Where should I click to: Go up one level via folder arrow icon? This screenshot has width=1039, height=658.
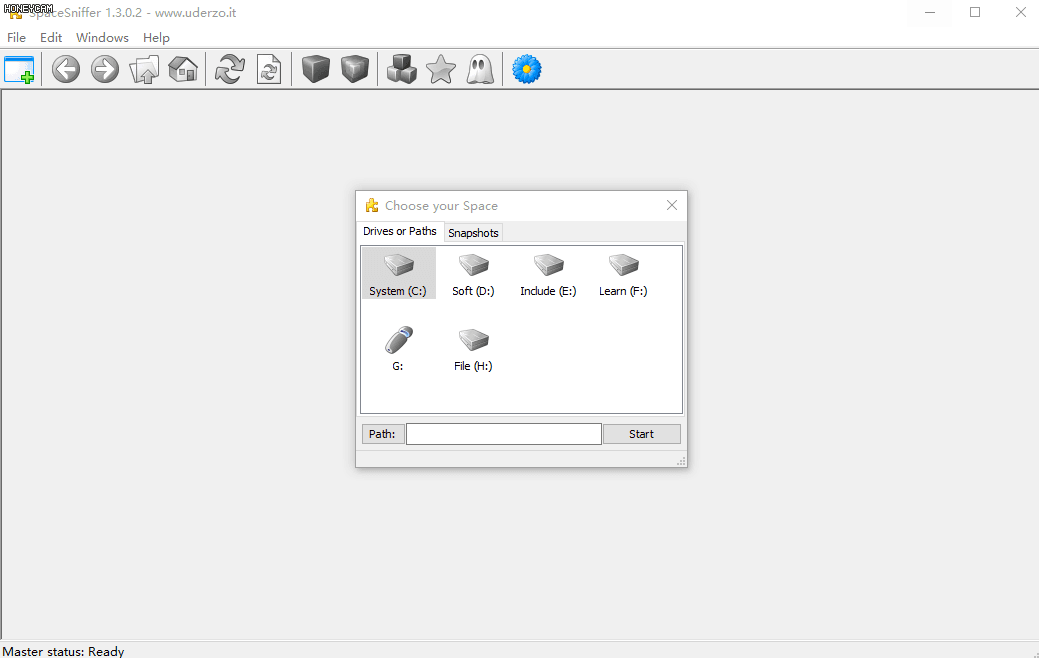pyautogui.click(x=144, y=70)
